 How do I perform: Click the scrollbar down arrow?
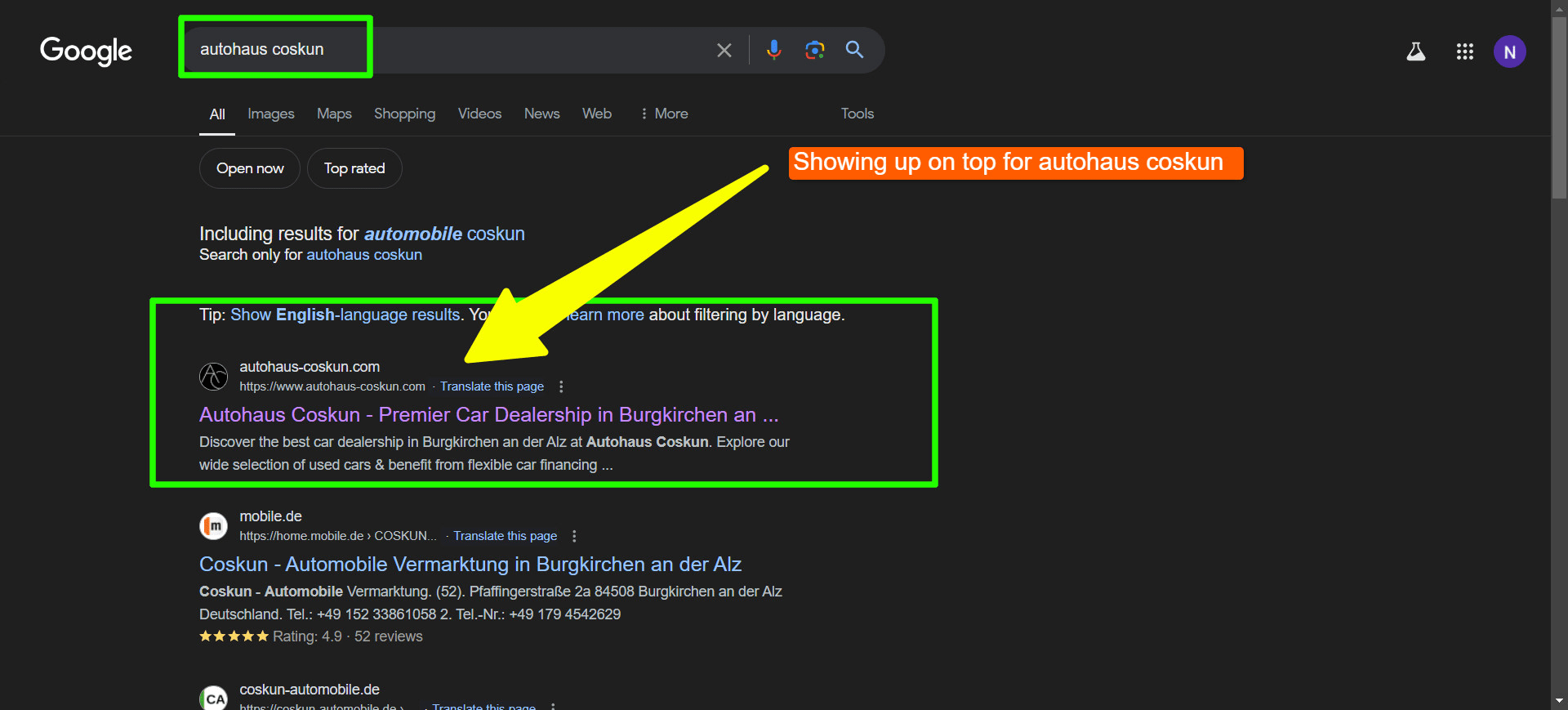1559,701
